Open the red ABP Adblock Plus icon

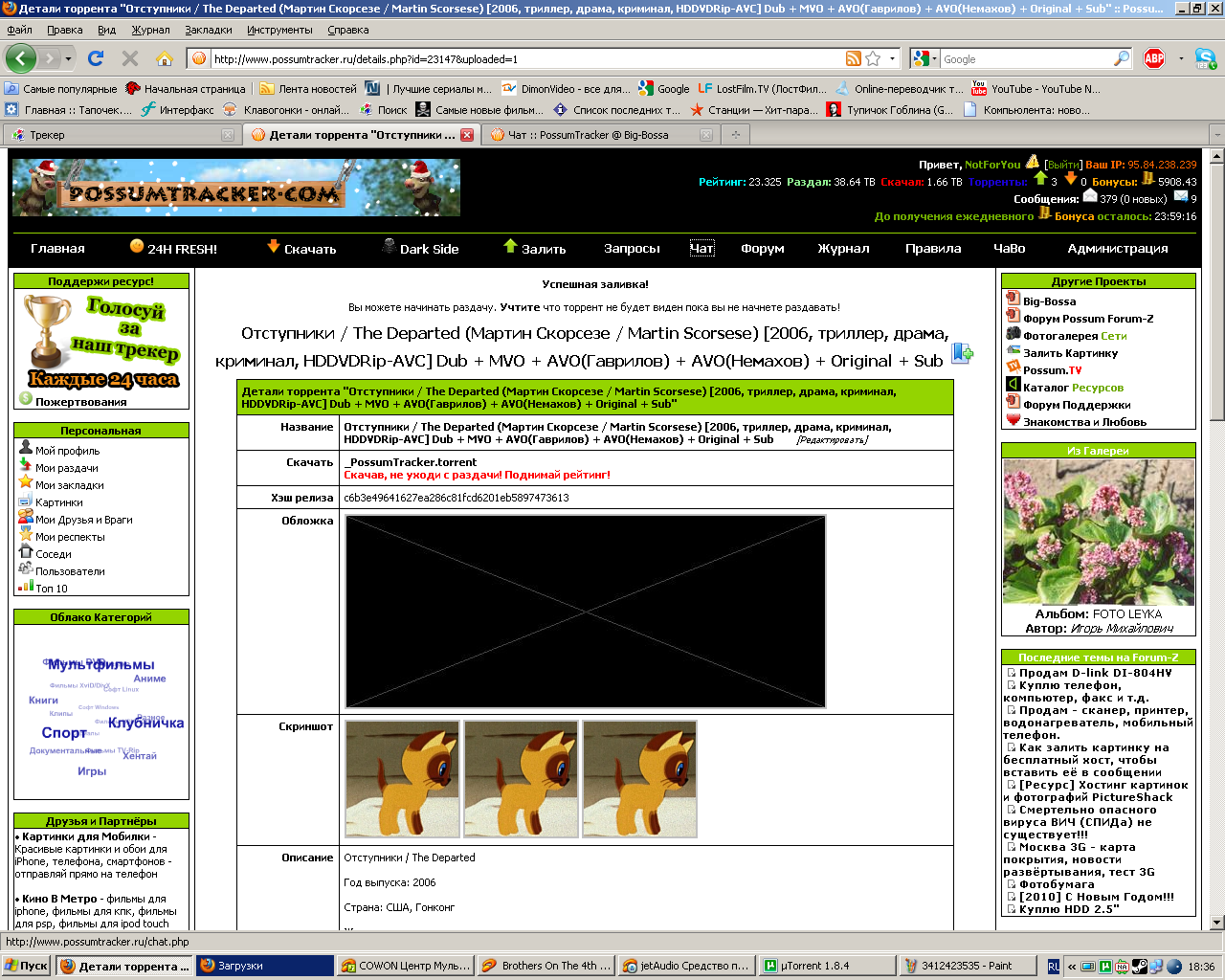click(x=1154, y=58)
